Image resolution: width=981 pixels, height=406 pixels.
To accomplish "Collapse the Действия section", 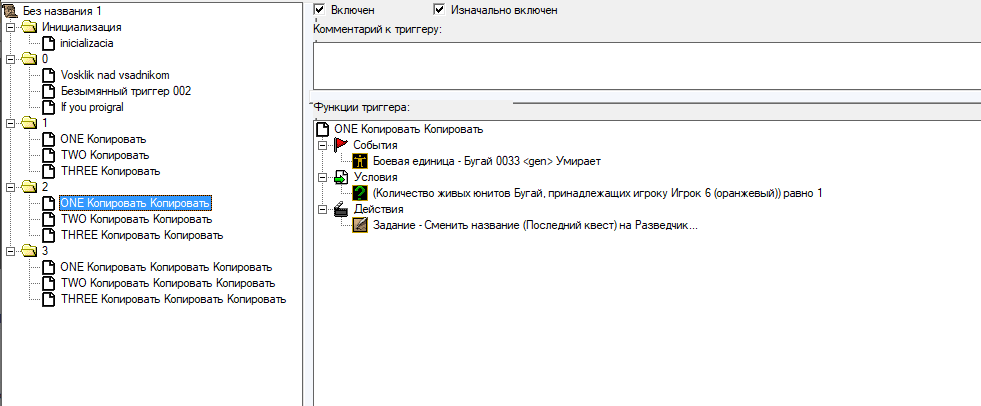I will coord(322,210).
